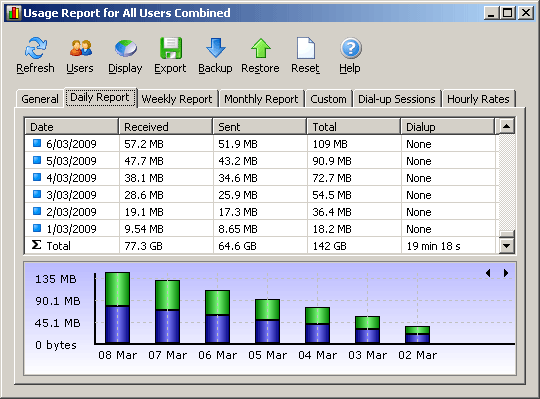Open the Users icon
Image resolution: width=540 pixels, height=399 pixels.
point(81,48)
